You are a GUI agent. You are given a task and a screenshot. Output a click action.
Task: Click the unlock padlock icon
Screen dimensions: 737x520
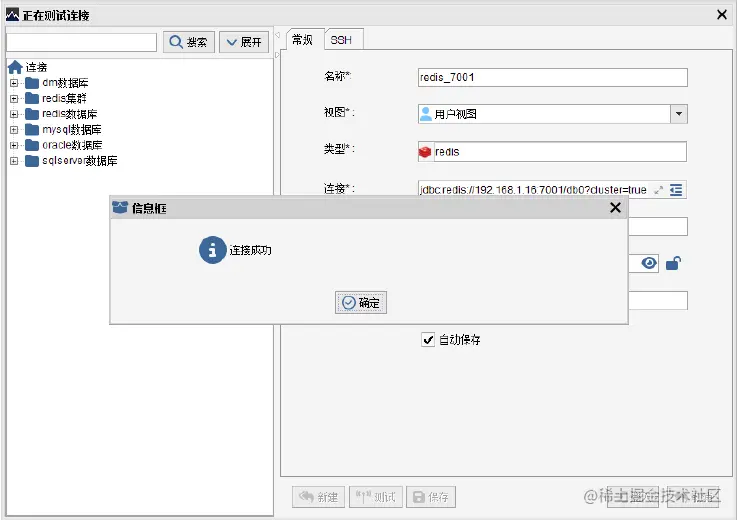(674, 263)
